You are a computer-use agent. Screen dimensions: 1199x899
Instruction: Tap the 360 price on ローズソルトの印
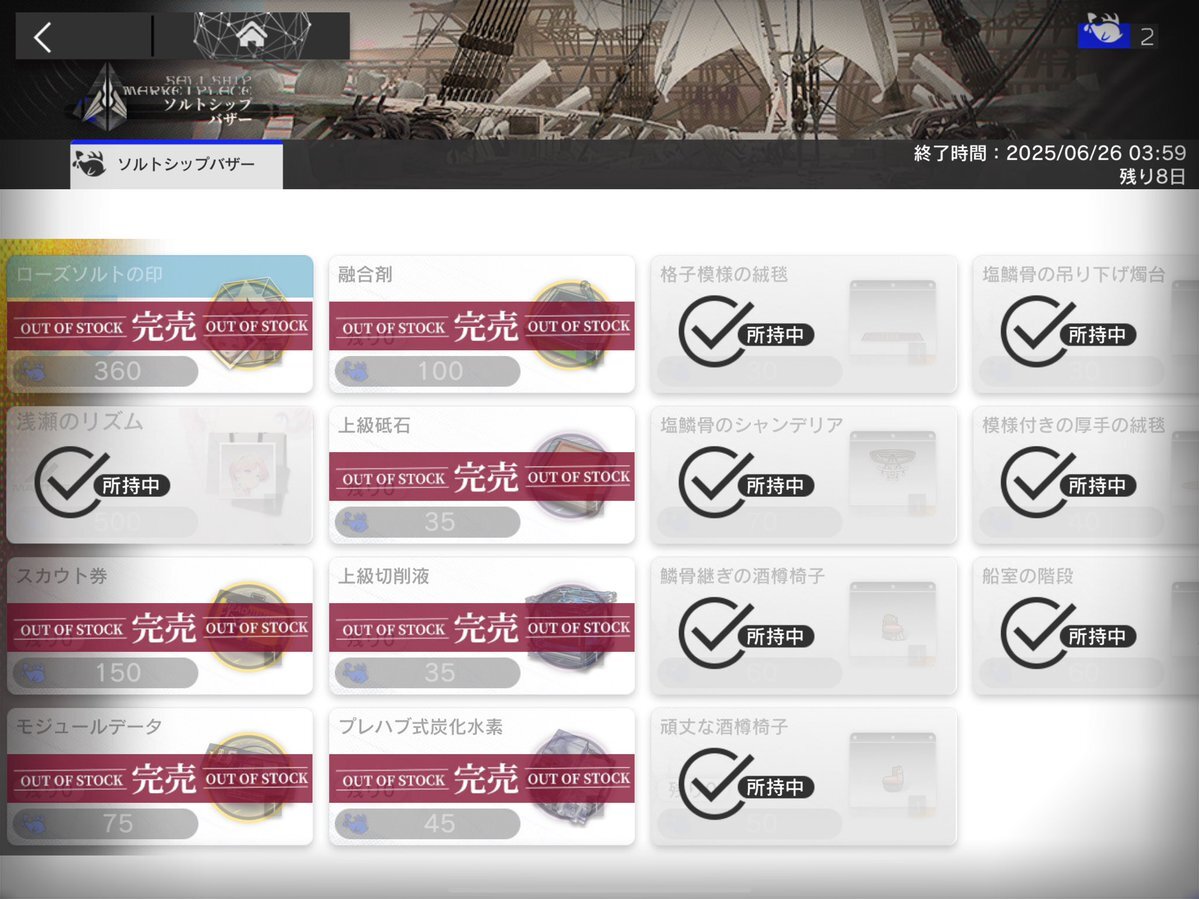(x=106, y=372)
